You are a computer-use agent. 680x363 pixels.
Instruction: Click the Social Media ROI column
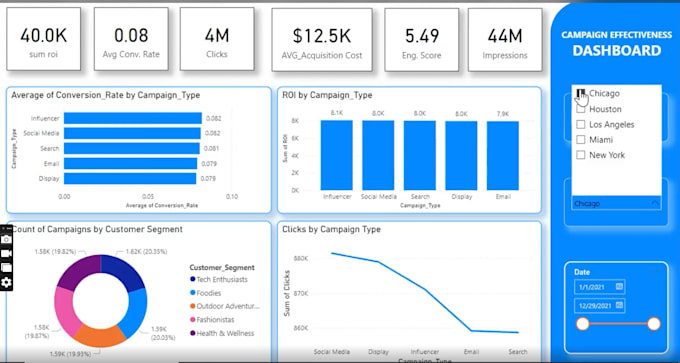[x=379, y=155]
